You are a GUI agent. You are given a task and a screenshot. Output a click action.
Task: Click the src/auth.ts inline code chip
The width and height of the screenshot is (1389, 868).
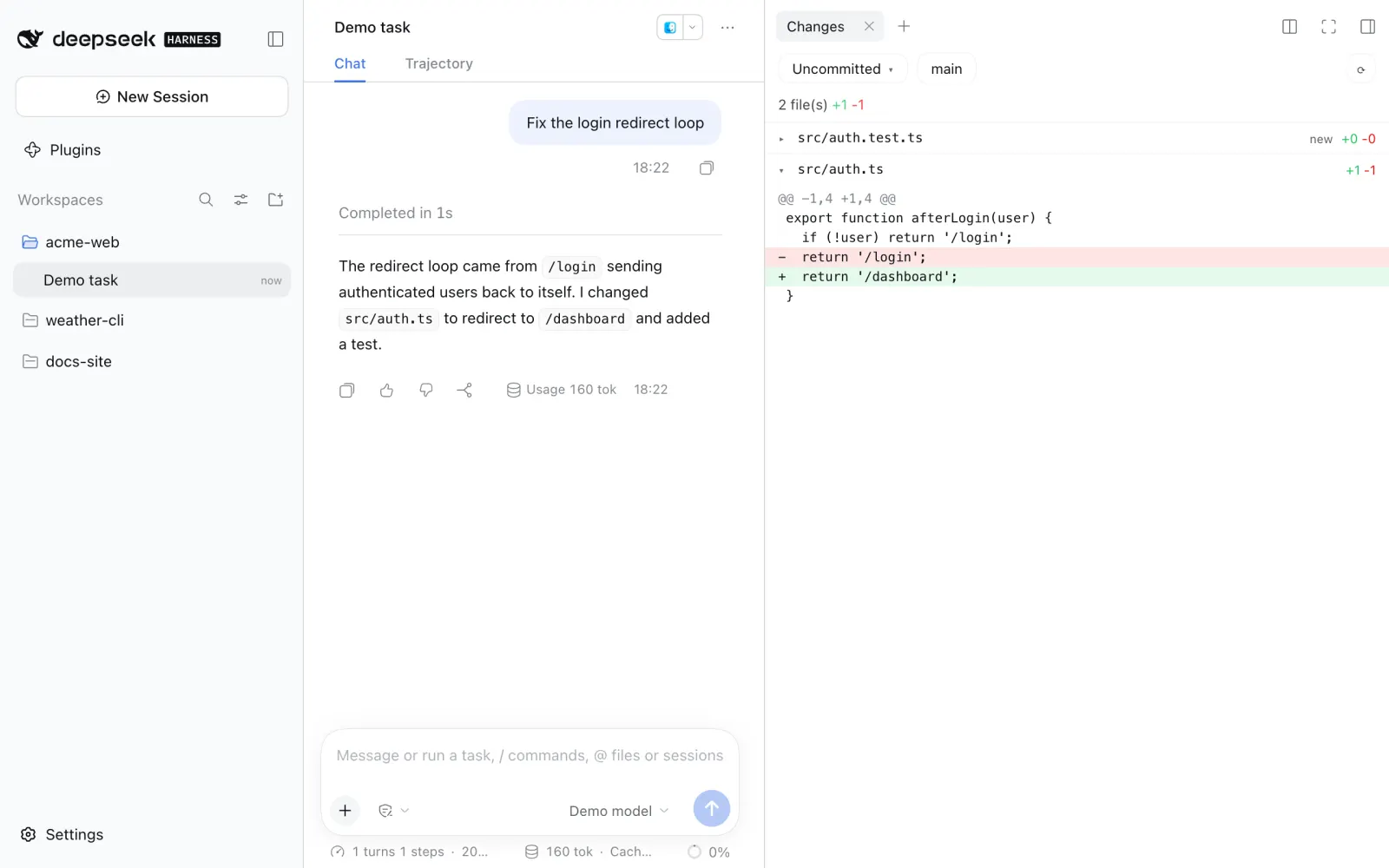coord(389,319)
